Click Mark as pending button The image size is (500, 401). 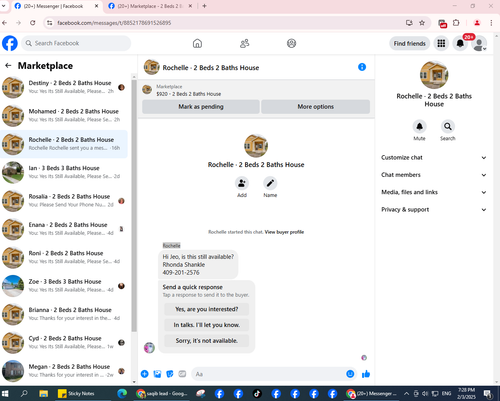click(201, 107)
